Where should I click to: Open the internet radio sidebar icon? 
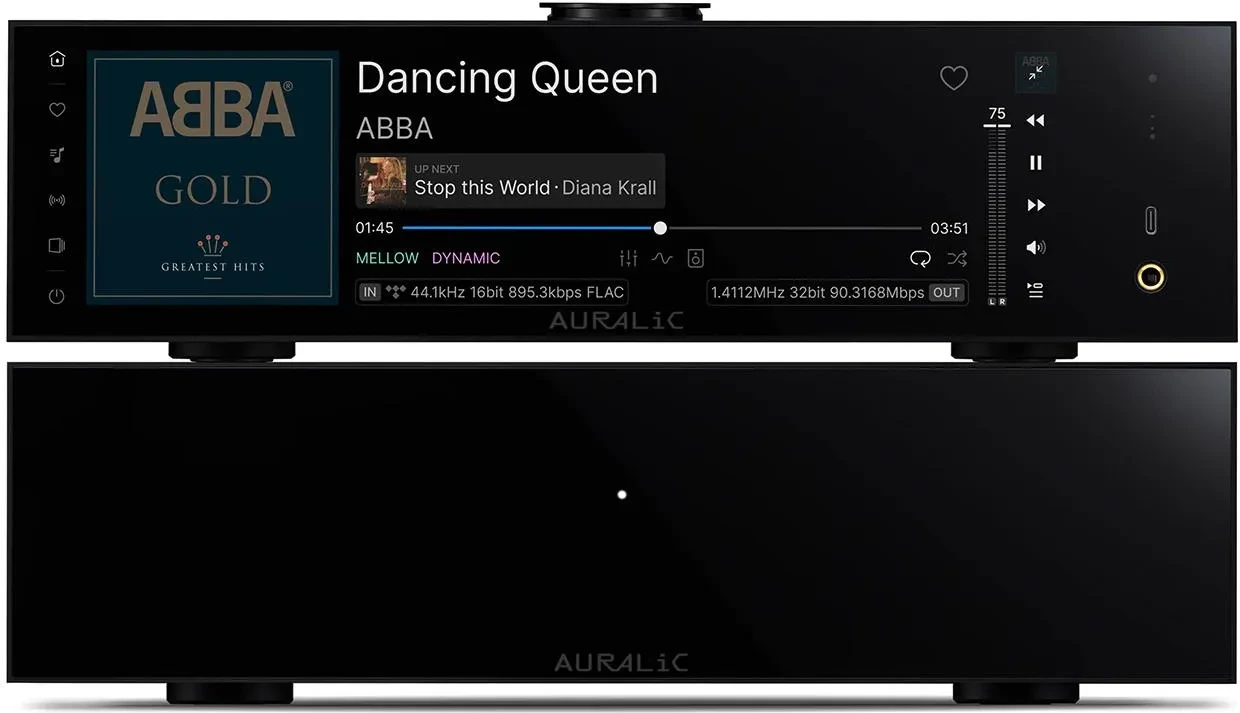pyautogui.click(x=57, y=200)
